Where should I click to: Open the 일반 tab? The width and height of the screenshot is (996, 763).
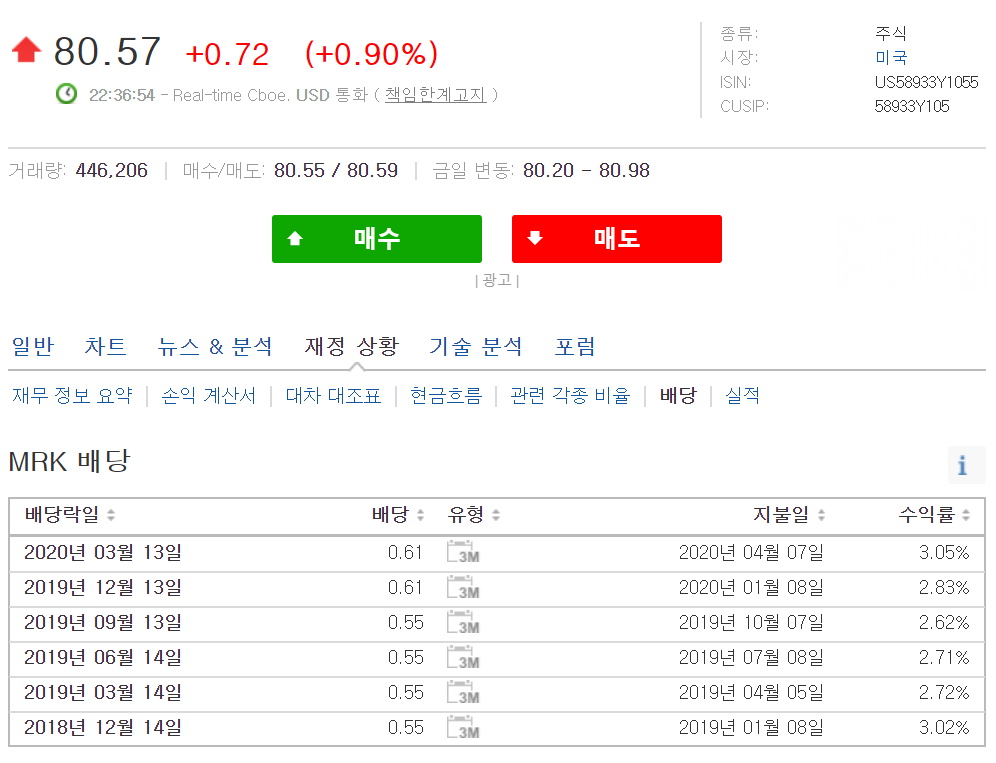point(33,346)
